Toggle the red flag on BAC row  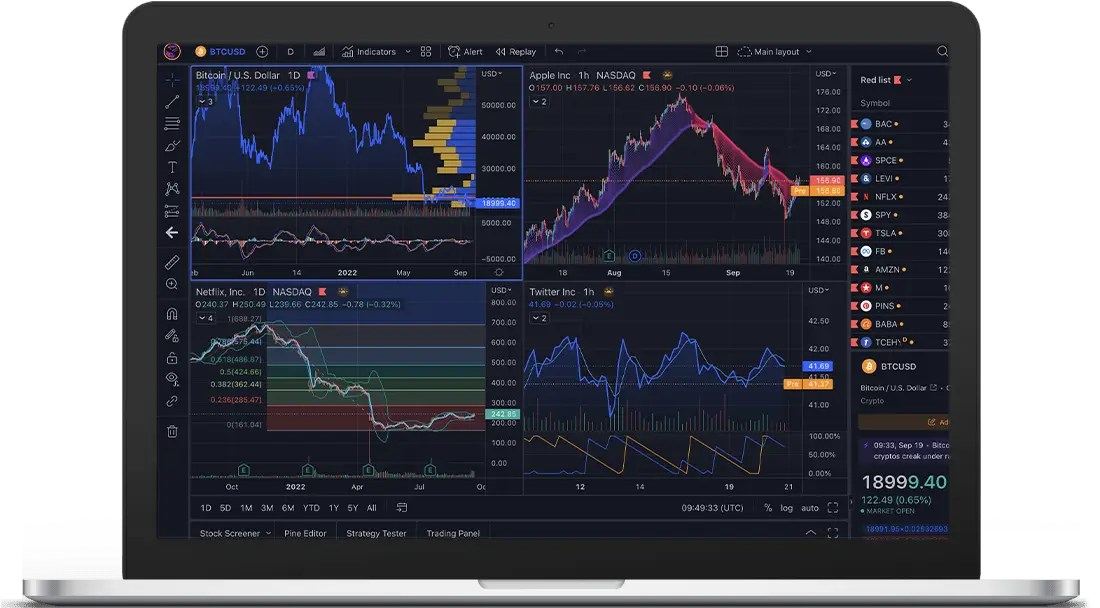click(854, 124)
